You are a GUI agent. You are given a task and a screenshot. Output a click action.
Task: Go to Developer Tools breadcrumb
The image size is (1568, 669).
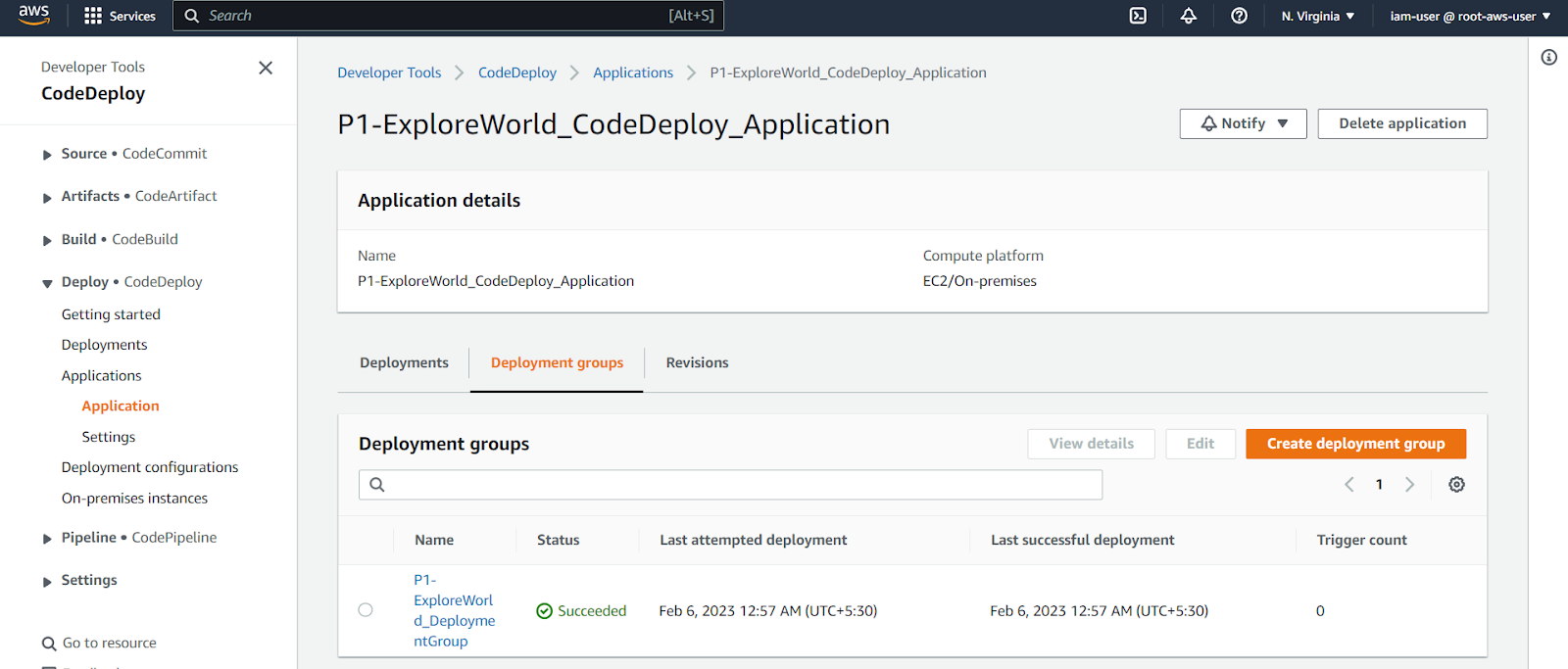click(389, 72)
